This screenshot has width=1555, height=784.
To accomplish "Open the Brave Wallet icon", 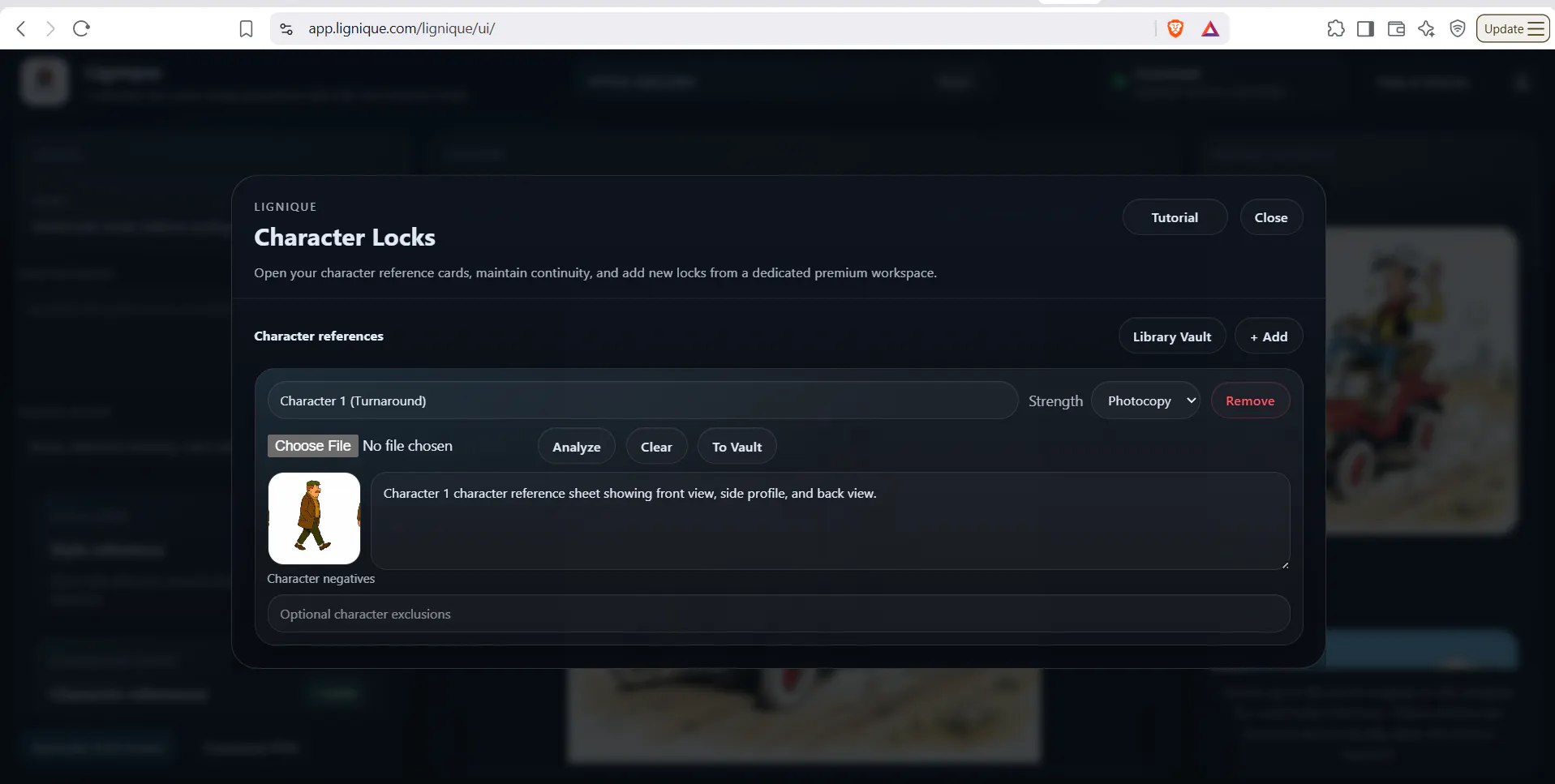I will (1396, 29).
